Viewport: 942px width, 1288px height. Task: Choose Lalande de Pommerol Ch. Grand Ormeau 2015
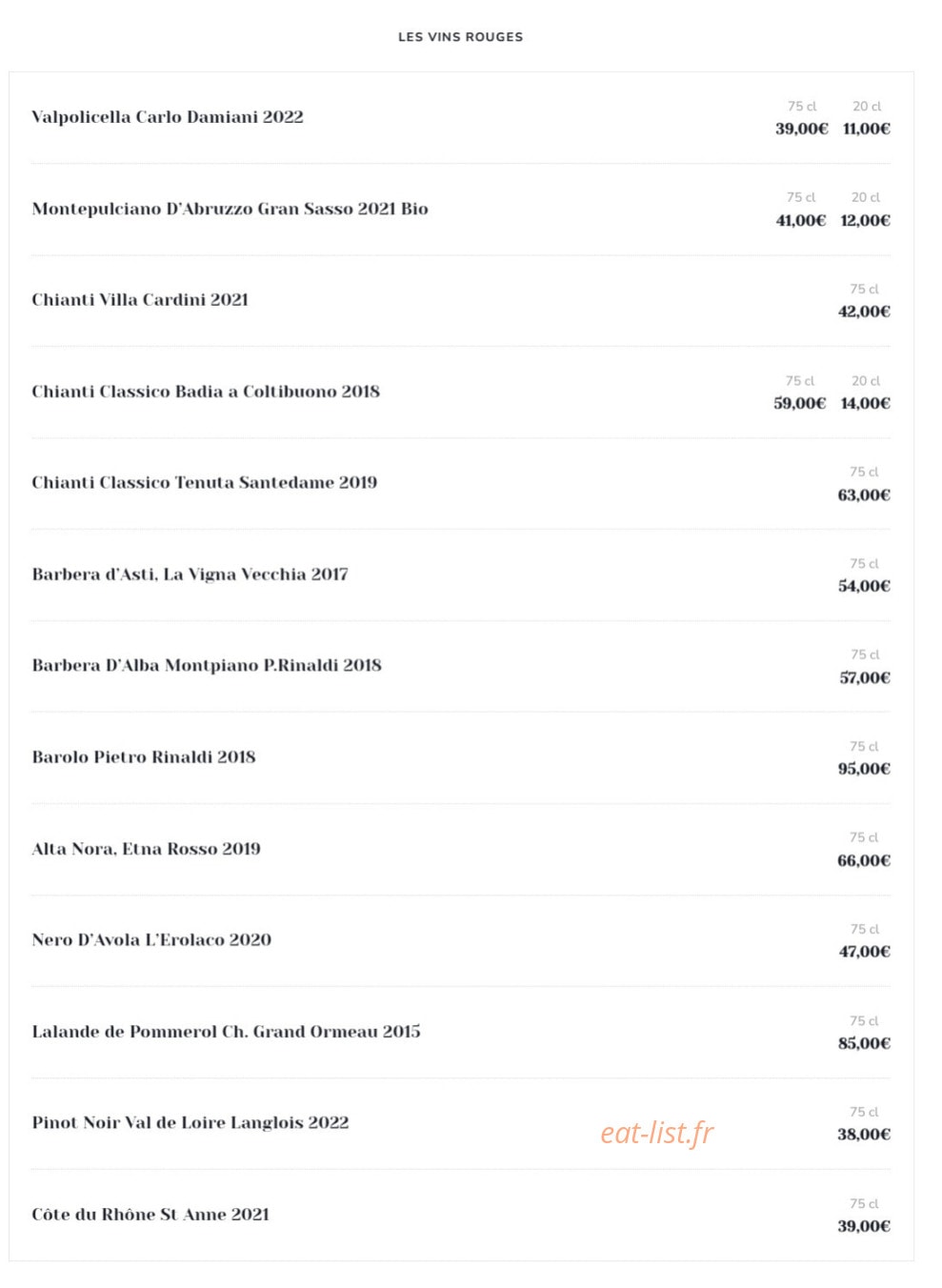click(226, 1032)
